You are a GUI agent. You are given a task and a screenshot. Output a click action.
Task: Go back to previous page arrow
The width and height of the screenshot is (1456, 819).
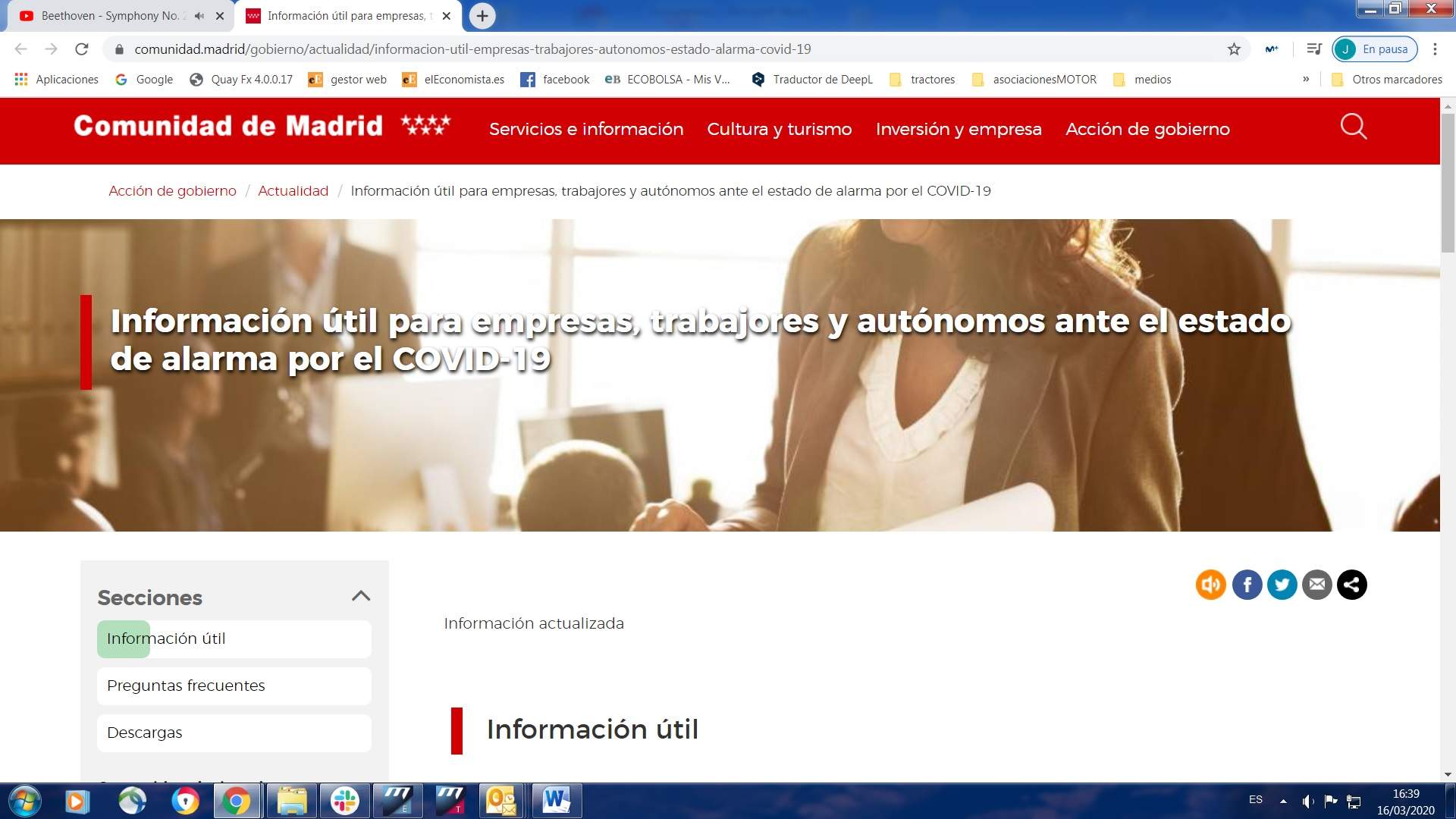21,49
